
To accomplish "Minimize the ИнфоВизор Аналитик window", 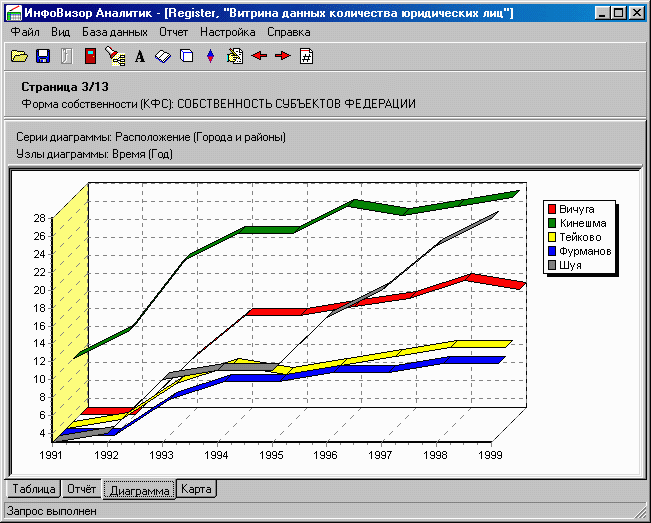I will (x=602, y=13).
